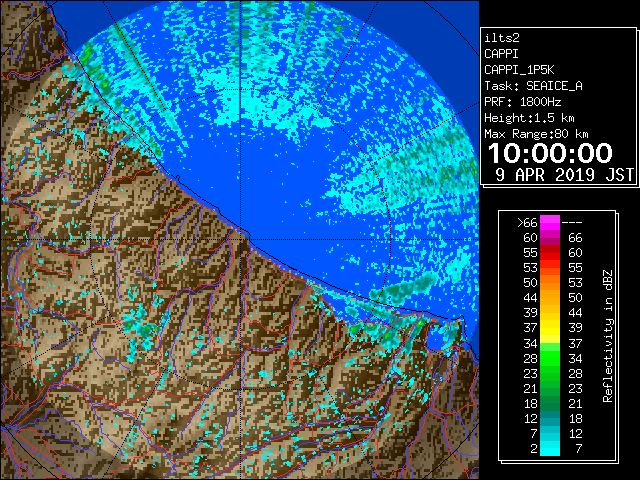The width and height of the screenshot is (640, 480).
Task: Click the "PRF: 1800Hz" entry
Action: (x=522, y=102)
